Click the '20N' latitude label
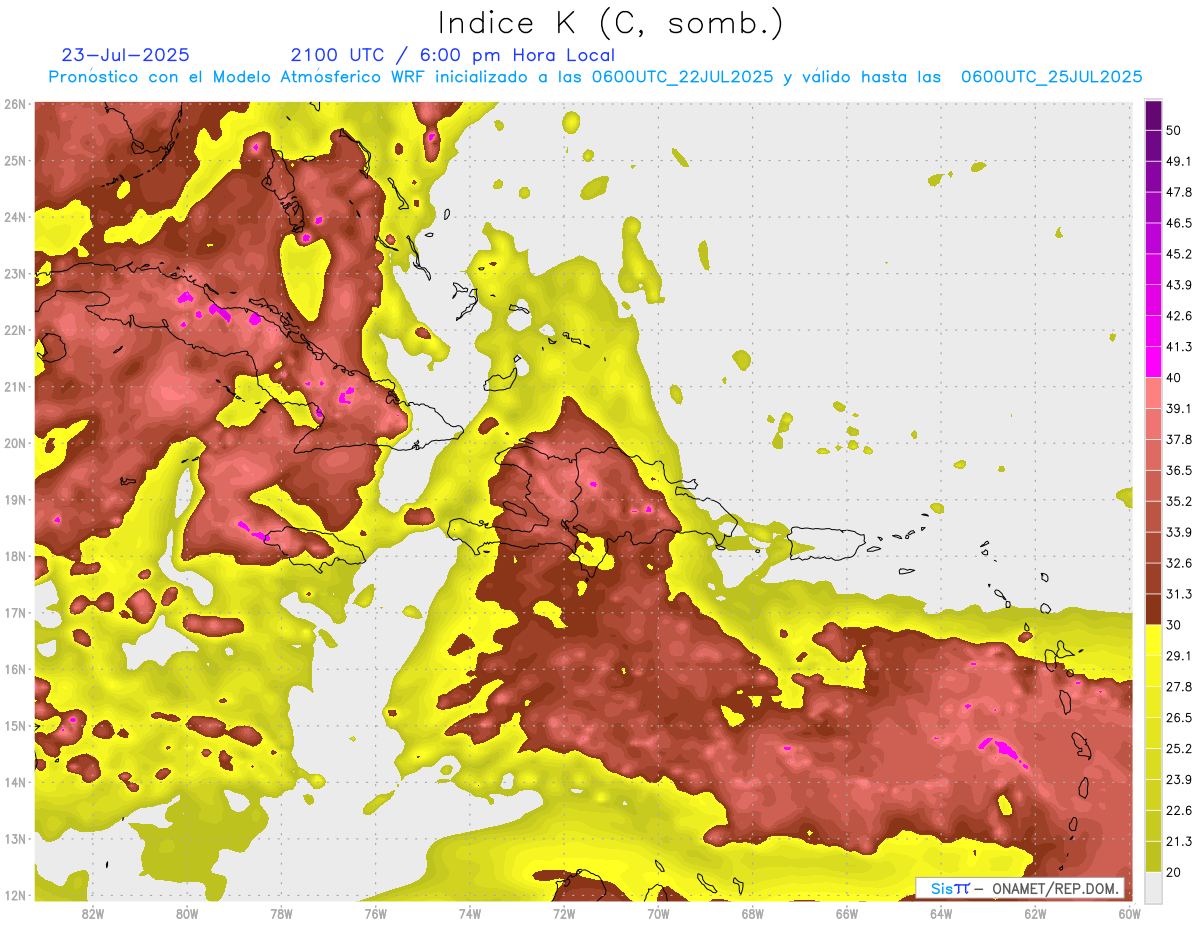This screenshot has height=927, width=1200. [14, 443]
